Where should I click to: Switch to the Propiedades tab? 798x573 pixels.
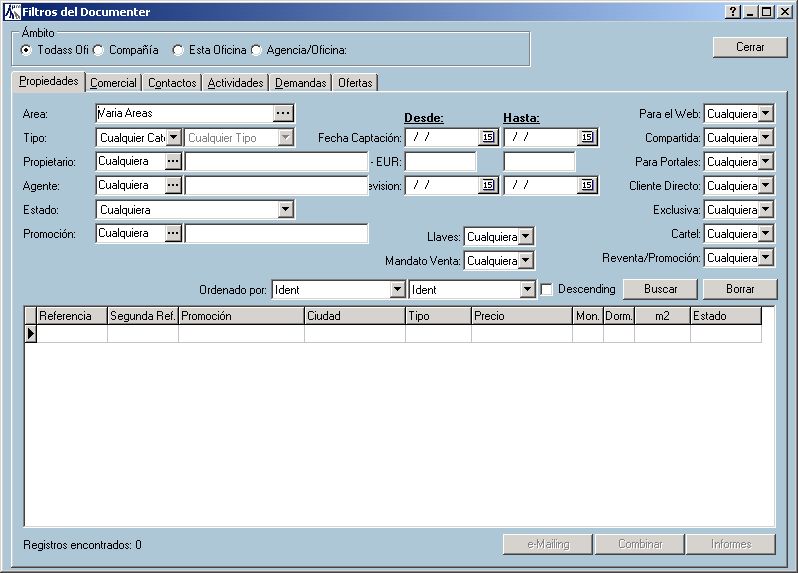(x=49, y=81)
